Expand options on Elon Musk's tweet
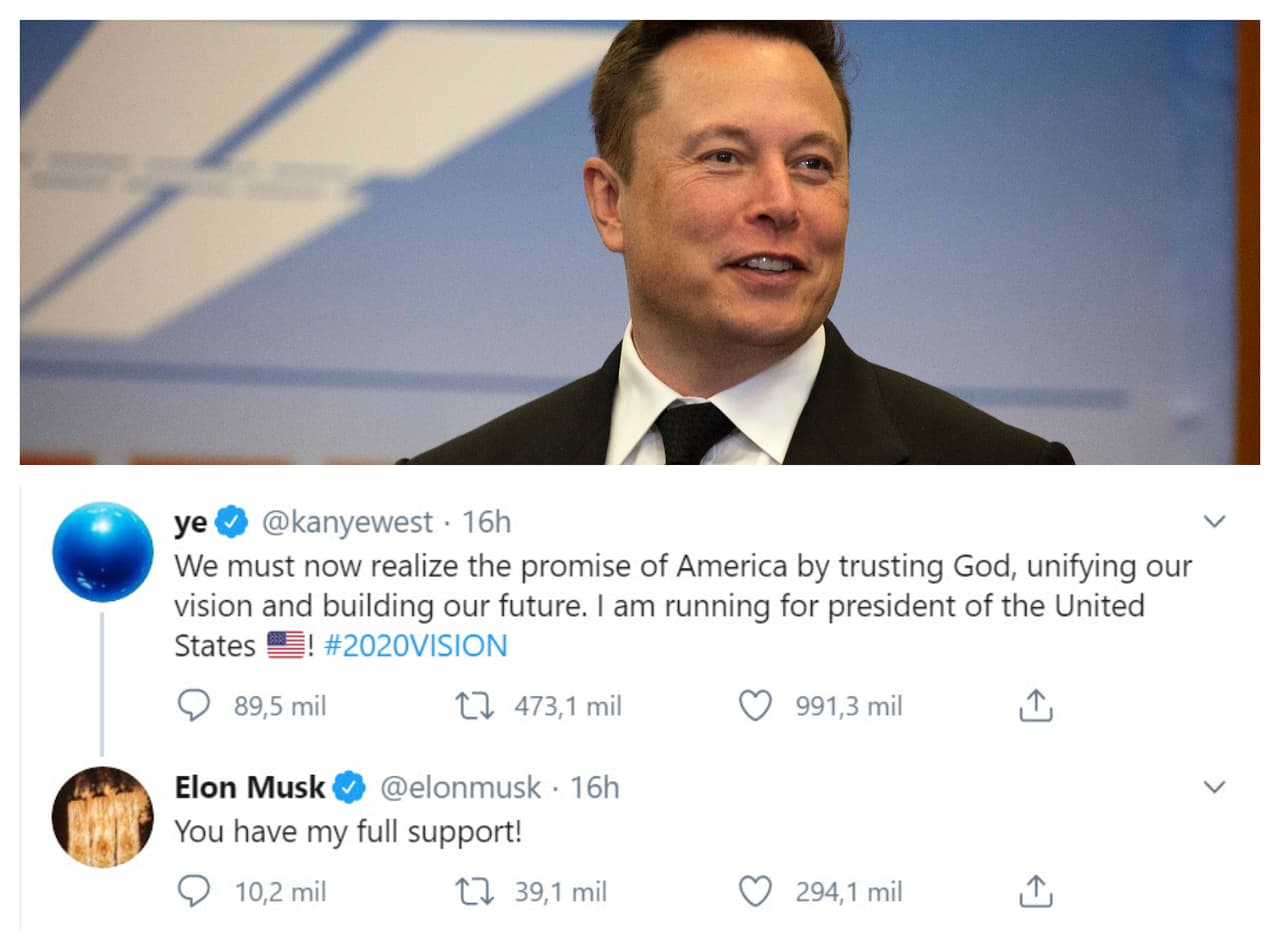The height and width of the screenshot is (949, 1280). coord(1215,787)
